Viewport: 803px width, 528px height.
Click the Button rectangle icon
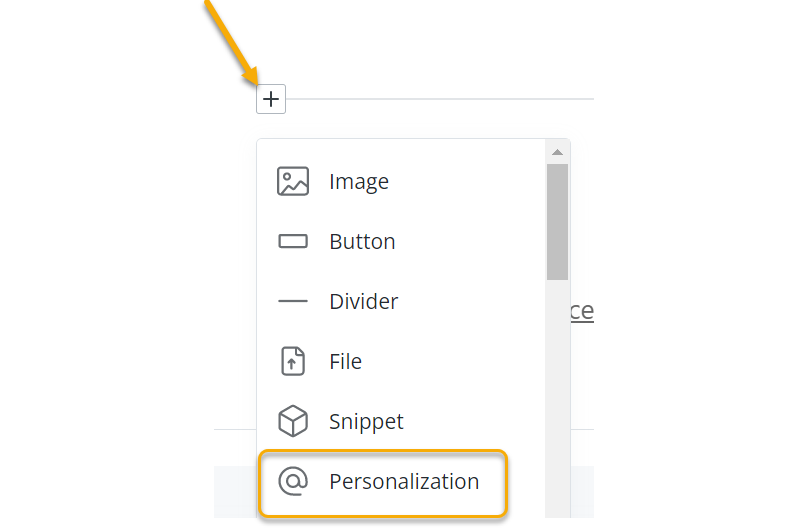point(293,242)
